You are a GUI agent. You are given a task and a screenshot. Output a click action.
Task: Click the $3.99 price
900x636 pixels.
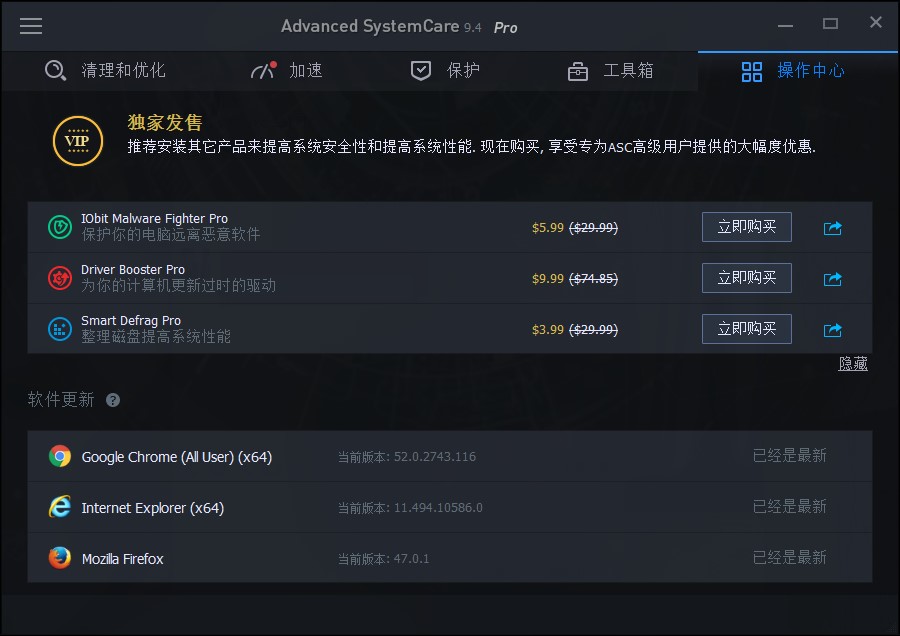[548, 330]
